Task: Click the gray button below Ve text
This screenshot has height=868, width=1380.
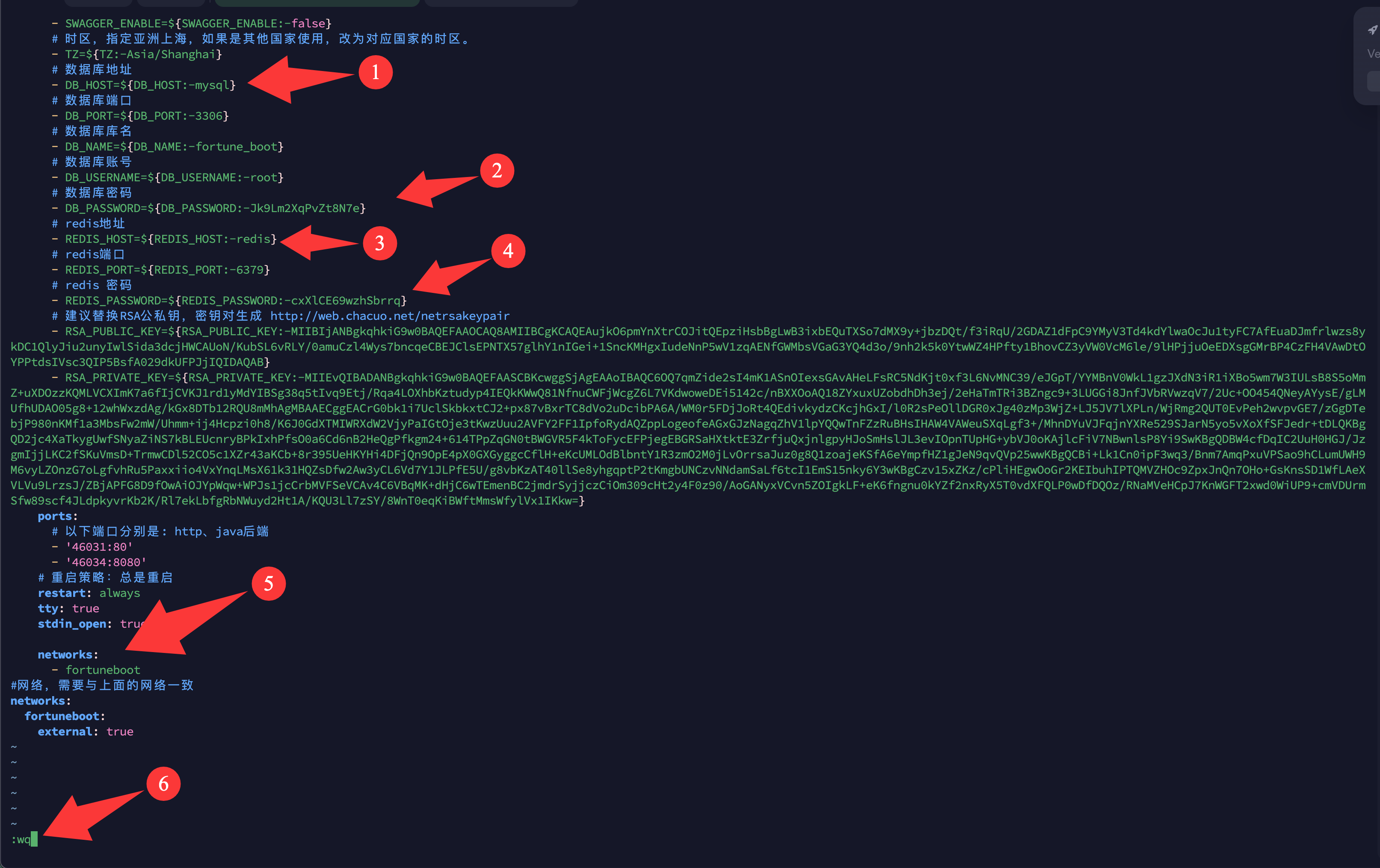Action: click(x=1373, y=81)
